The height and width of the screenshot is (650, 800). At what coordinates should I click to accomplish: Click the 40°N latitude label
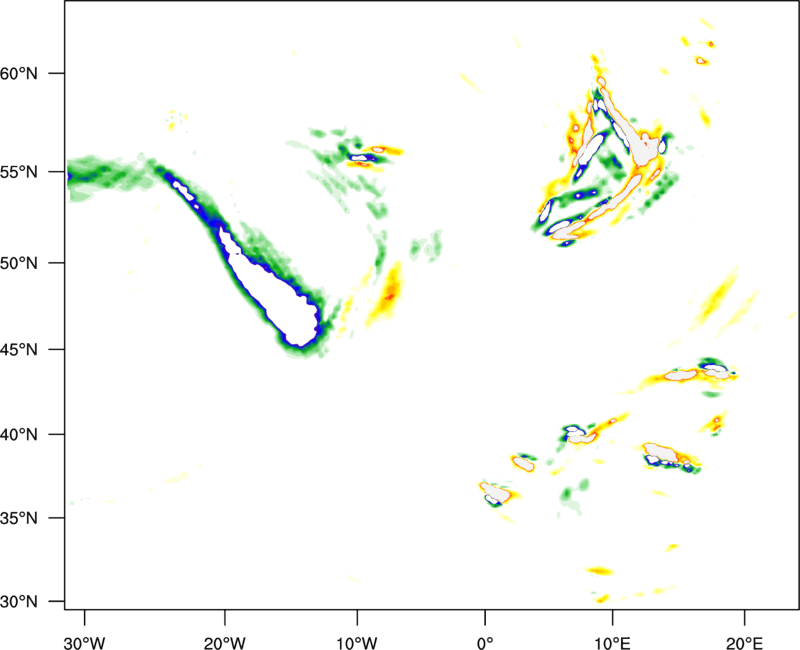click(19, 435)
